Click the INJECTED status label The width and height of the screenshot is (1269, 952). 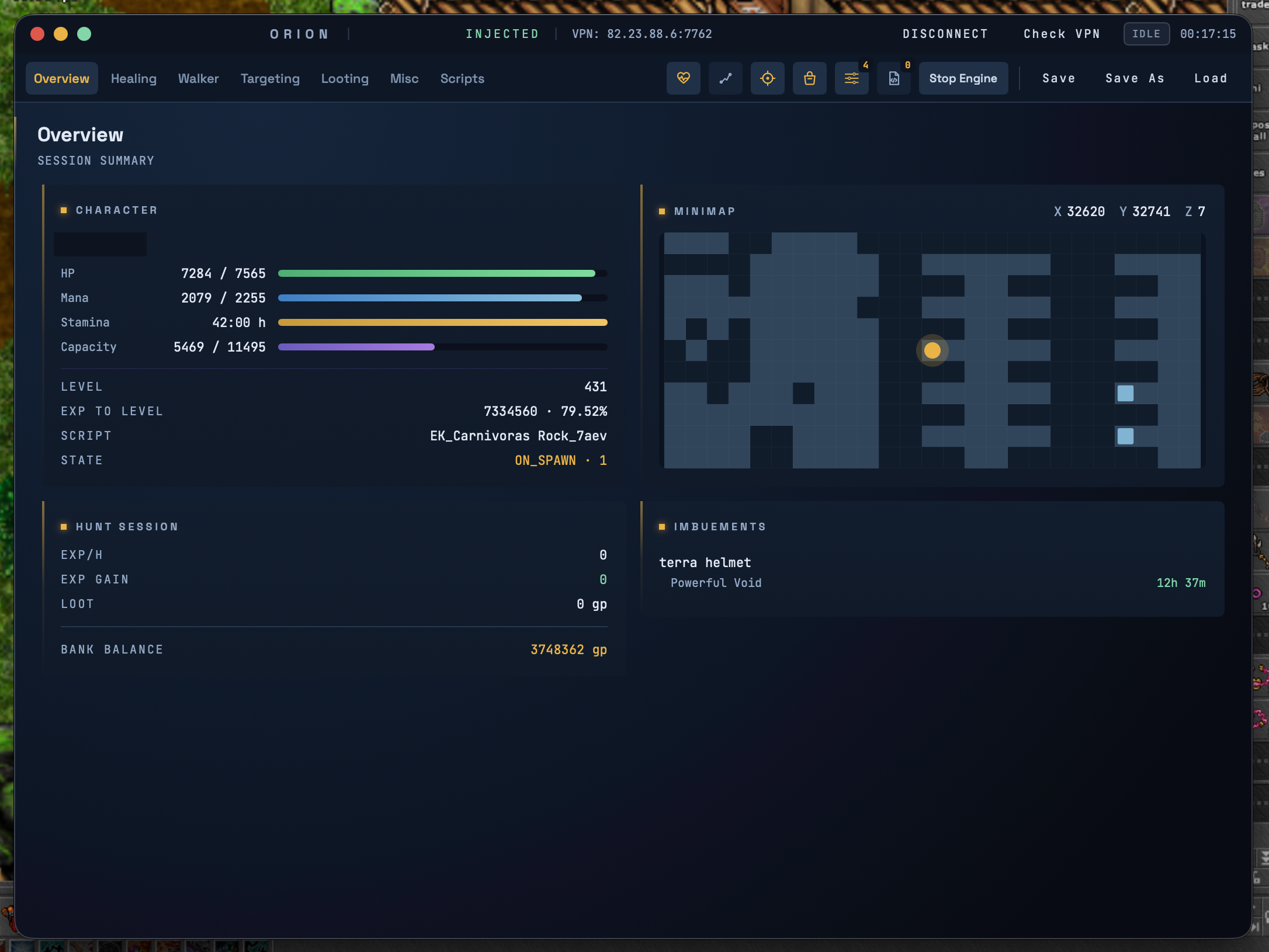pos(502,34)
